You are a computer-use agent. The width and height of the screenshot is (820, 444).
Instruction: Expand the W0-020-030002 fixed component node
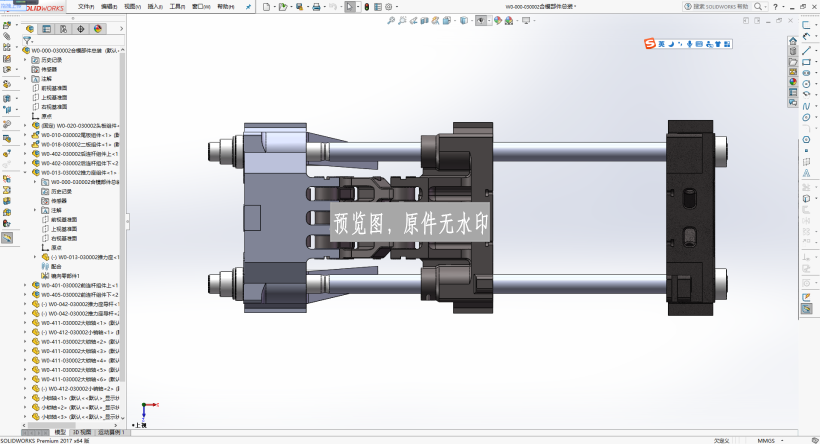coord(25,126)
